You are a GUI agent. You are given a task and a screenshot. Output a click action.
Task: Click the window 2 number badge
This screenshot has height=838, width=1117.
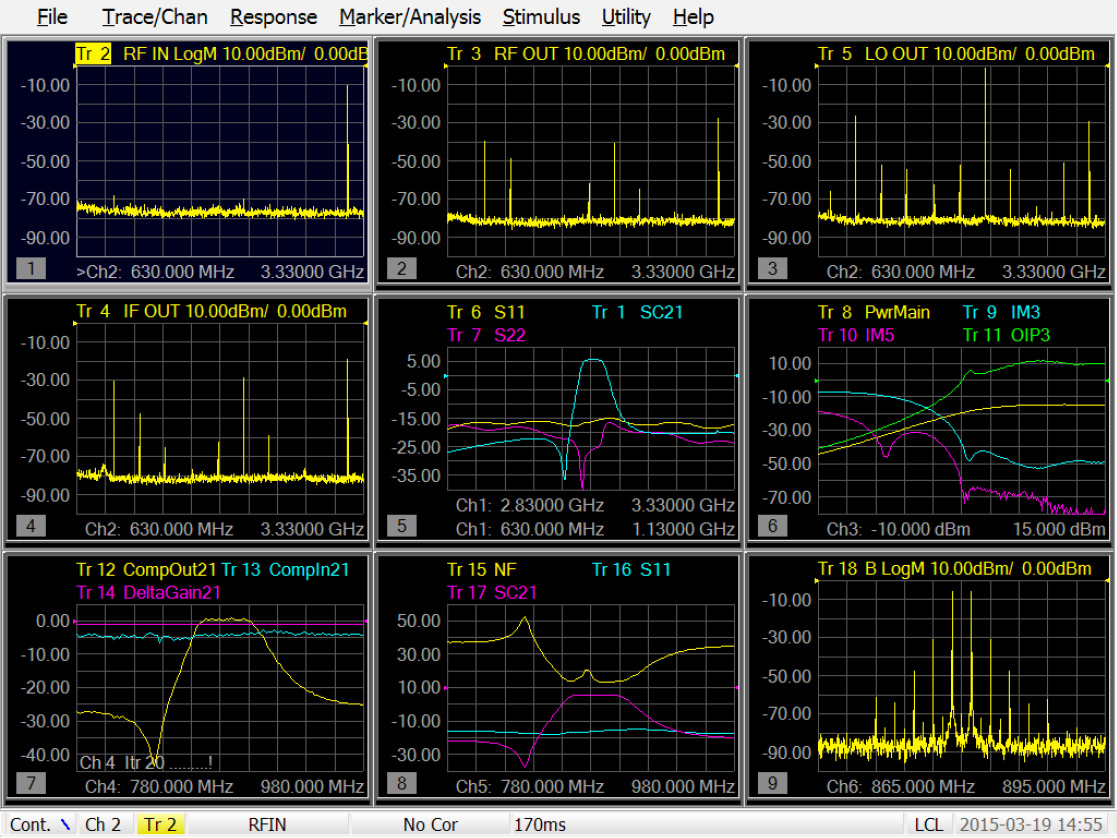click(401, 268)
